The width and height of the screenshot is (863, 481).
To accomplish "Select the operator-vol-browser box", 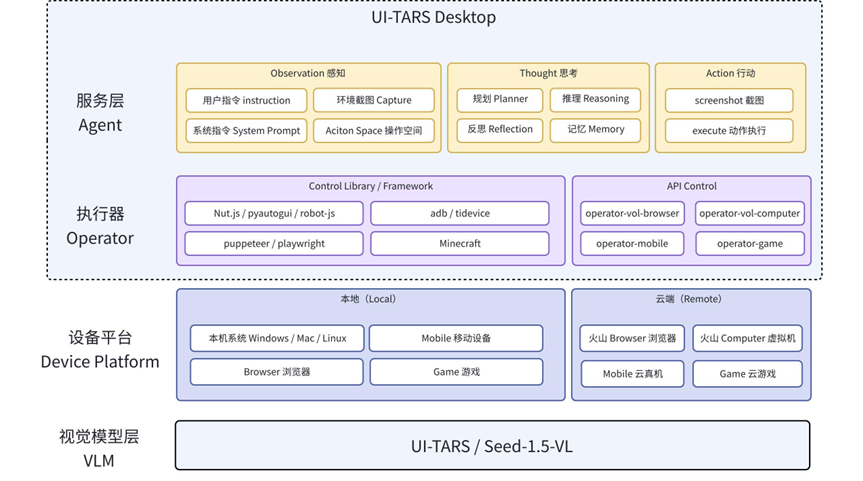I will tap(632, 213).
